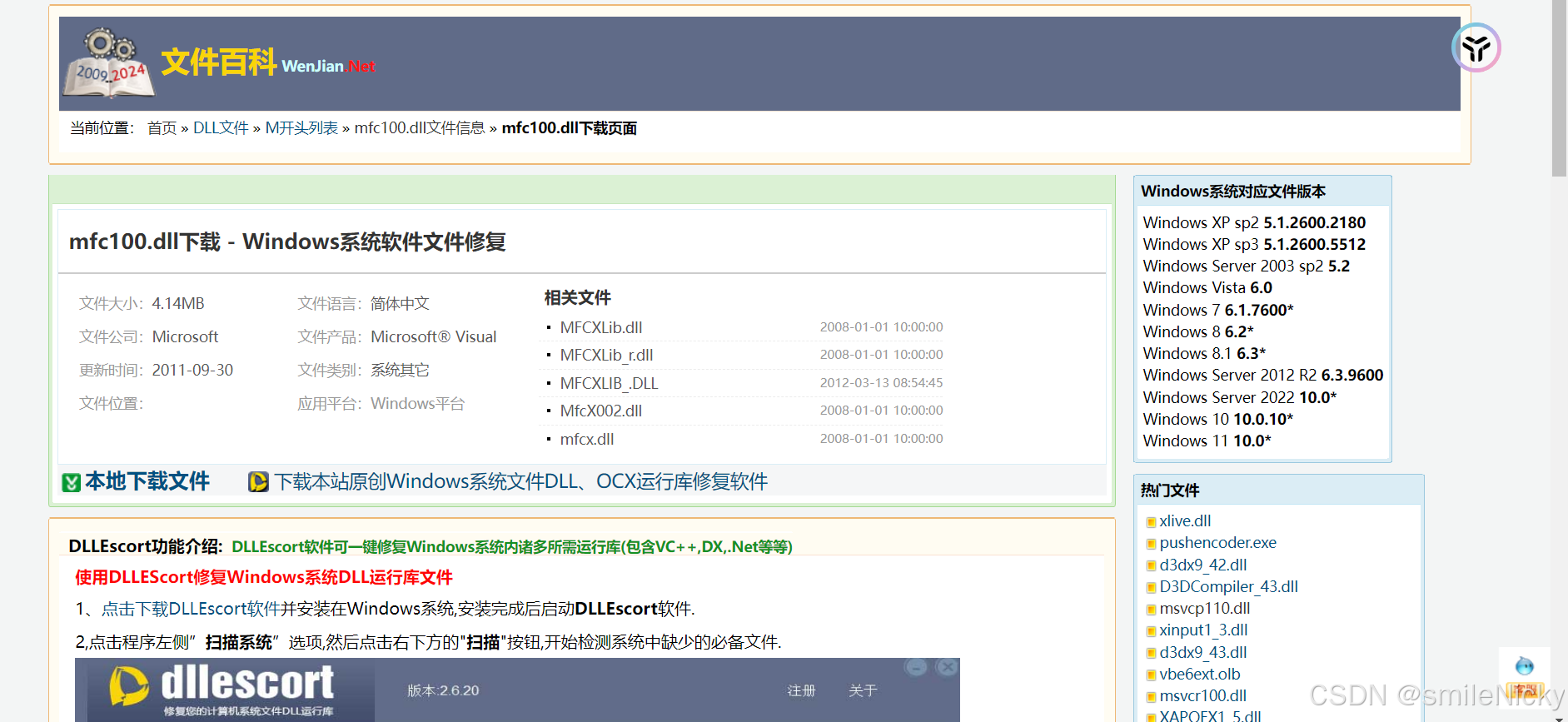Open the related file MFCXLib_r.dll
Screen dimensions: 1568x722
[606, 355]
